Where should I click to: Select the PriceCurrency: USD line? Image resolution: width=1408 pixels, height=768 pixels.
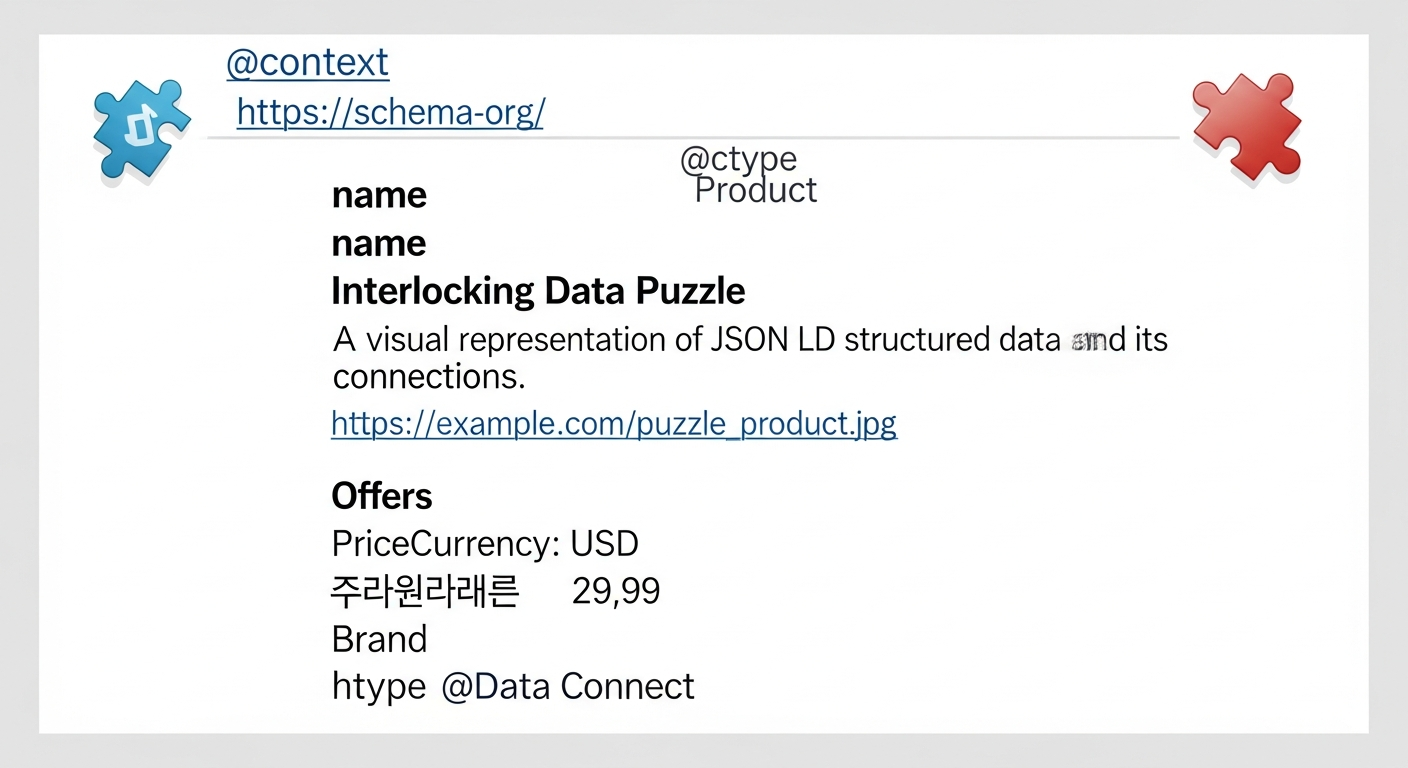coord(485,544)
